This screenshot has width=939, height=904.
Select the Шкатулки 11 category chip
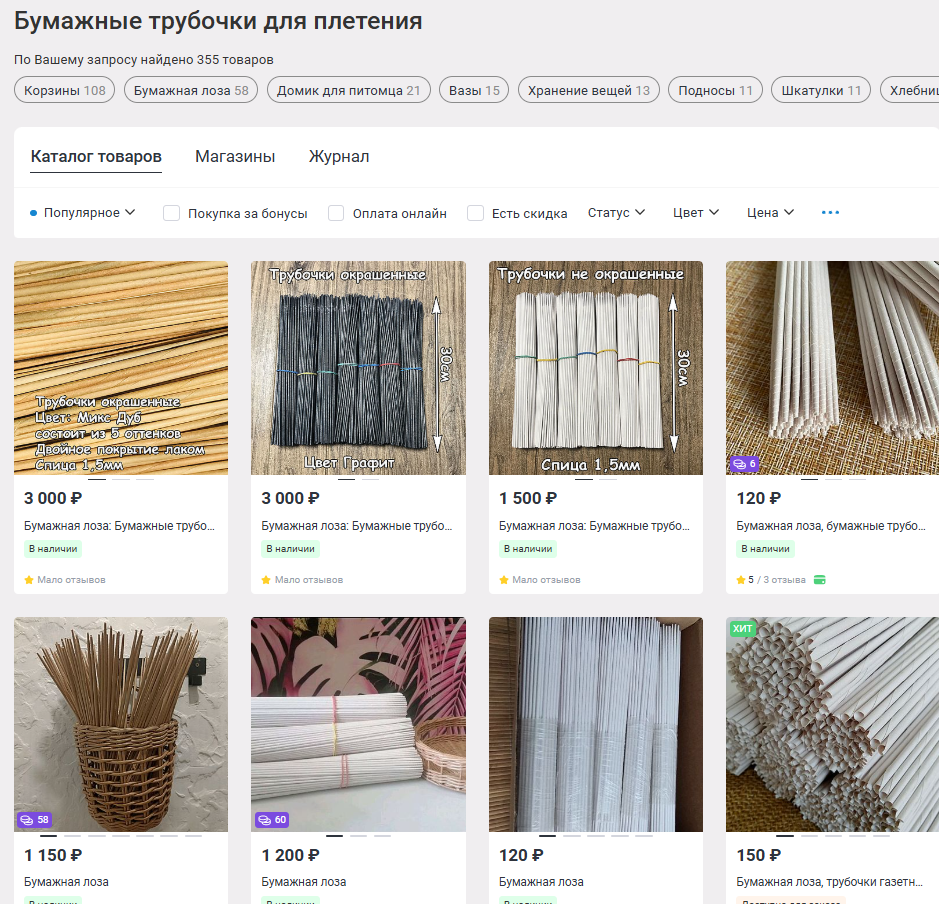click(x=821, y=90)
